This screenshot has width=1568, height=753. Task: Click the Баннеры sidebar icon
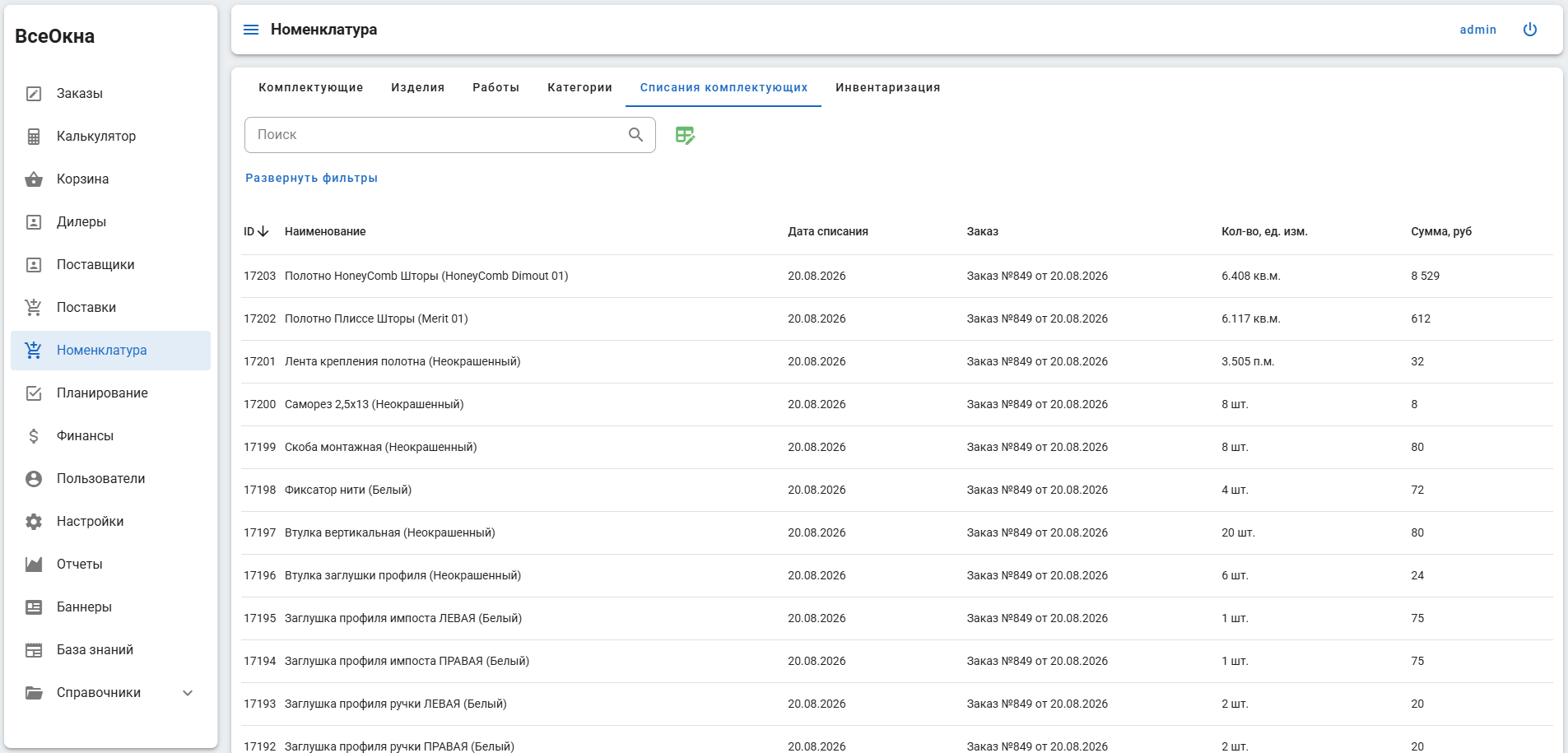(x=34, y=607)
